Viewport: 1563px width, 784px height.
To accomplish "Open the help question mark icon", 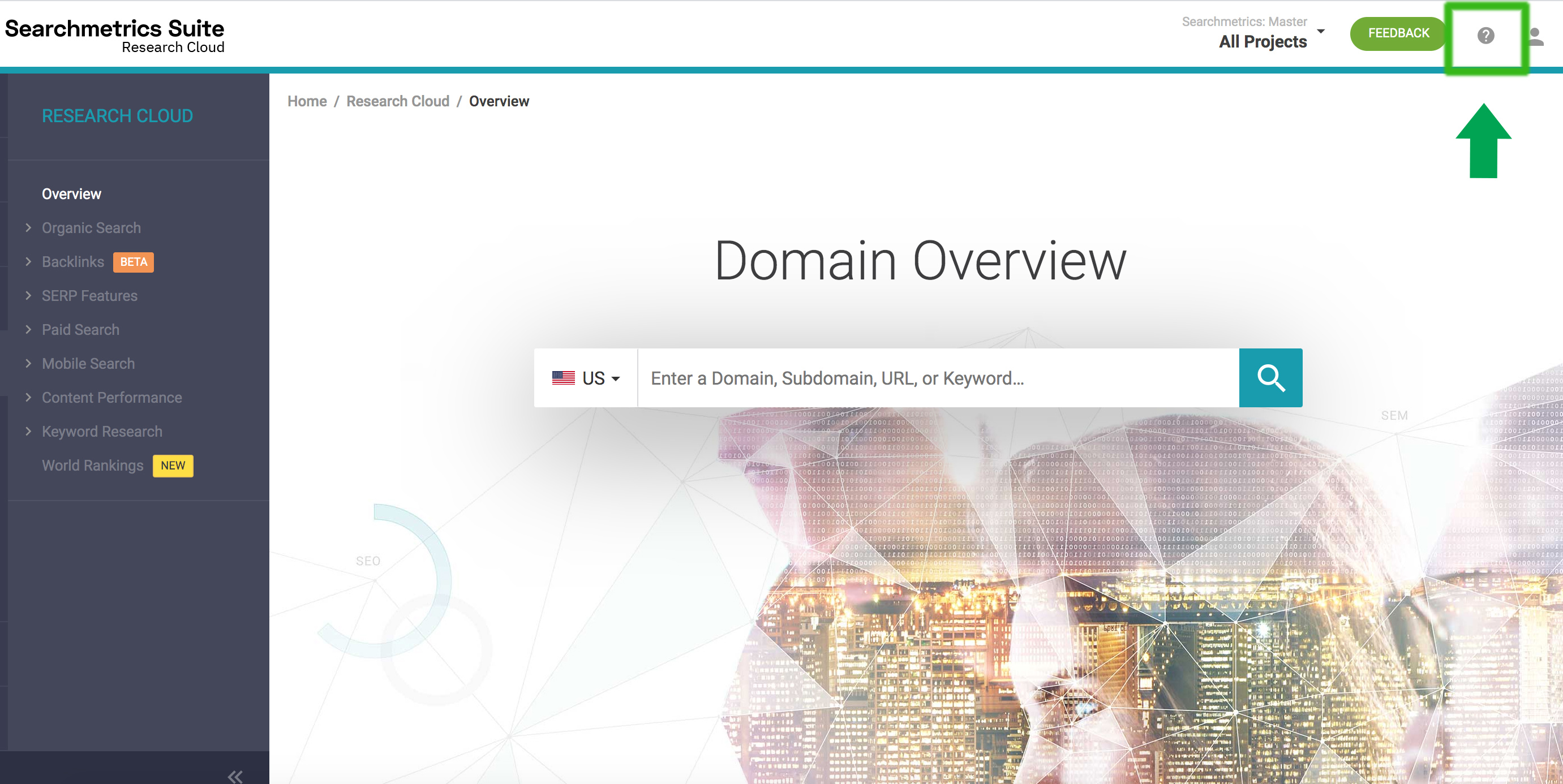I will (1485, 36).
